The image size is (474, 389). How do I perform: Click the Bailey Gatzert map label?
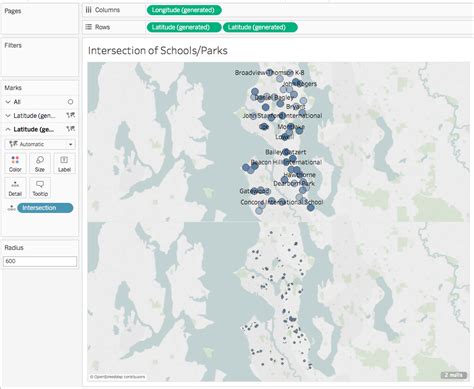[x=286, y=152]
